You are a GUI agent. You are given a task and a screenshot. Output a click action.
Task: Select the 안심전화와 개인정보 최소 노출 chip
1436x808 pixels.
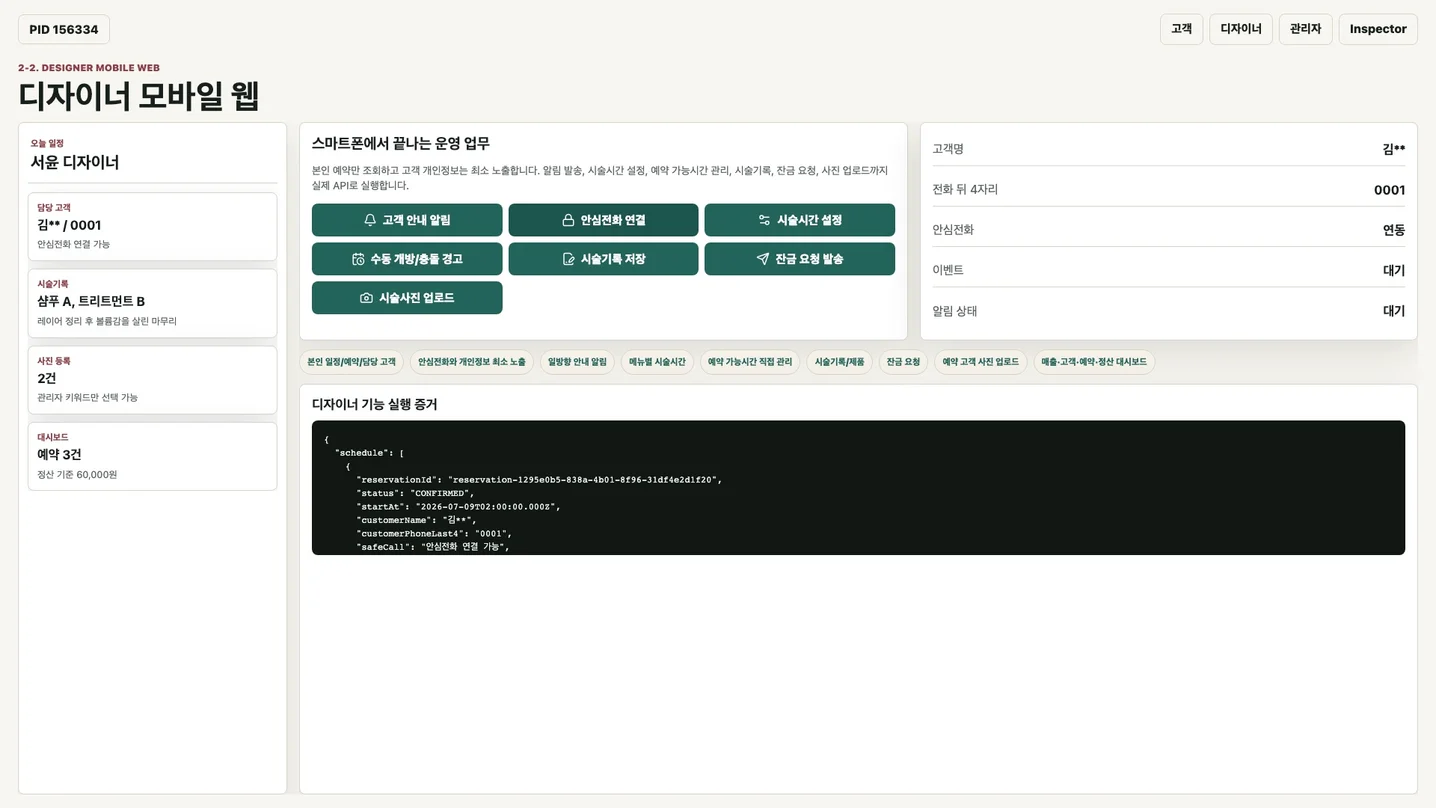coord(472,362)
